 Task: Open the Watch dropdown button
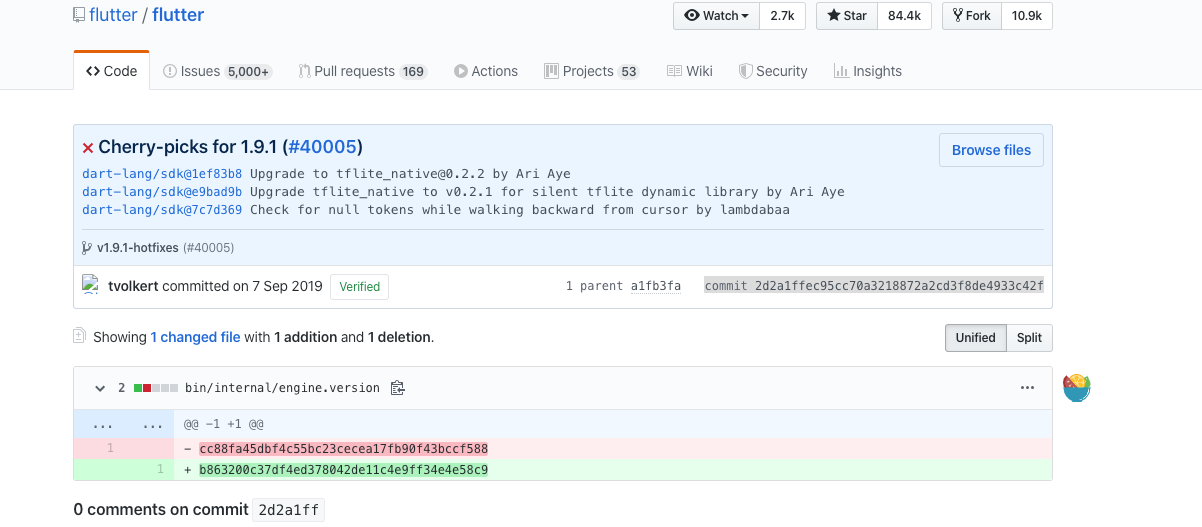coord(716,16)
